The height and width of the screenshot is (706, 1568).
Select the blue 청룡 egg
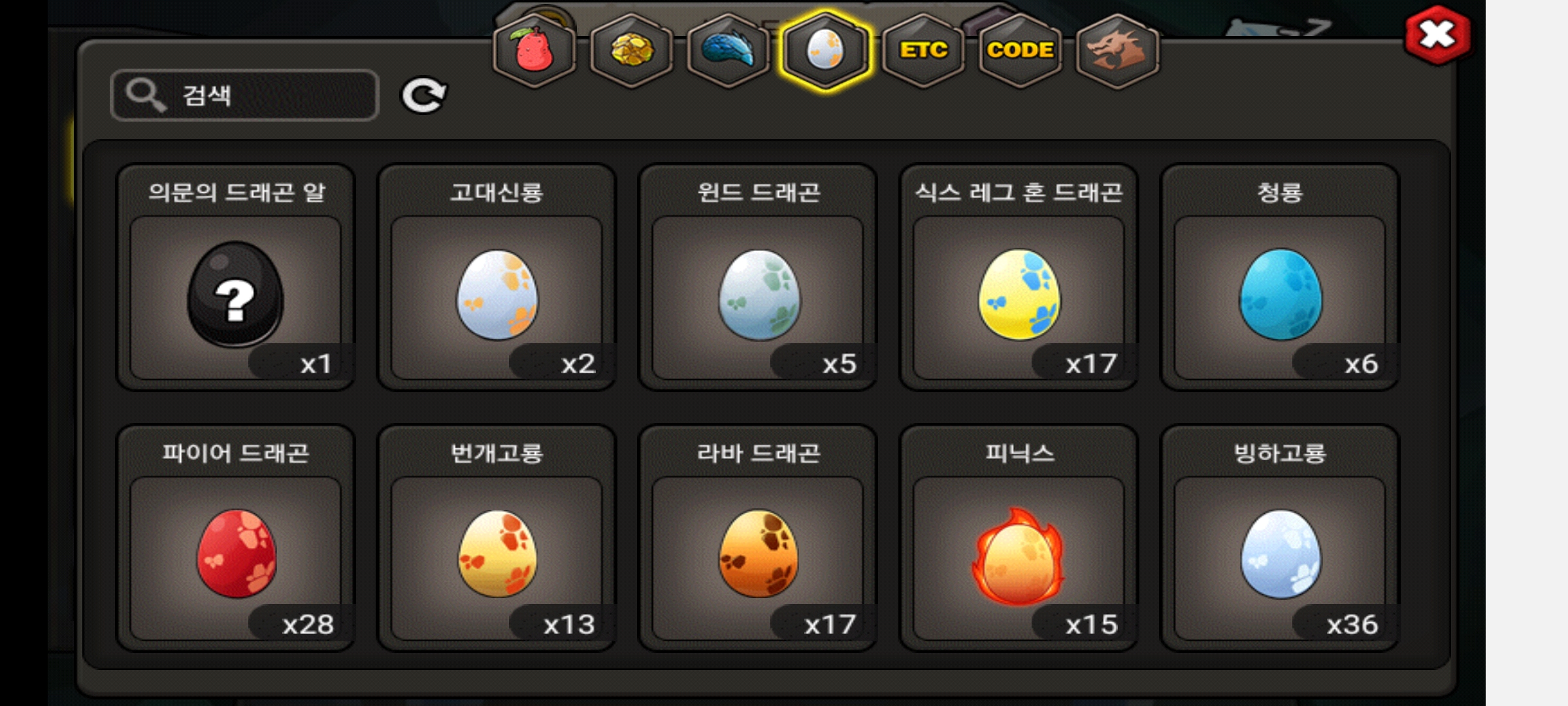[1280, 277]
